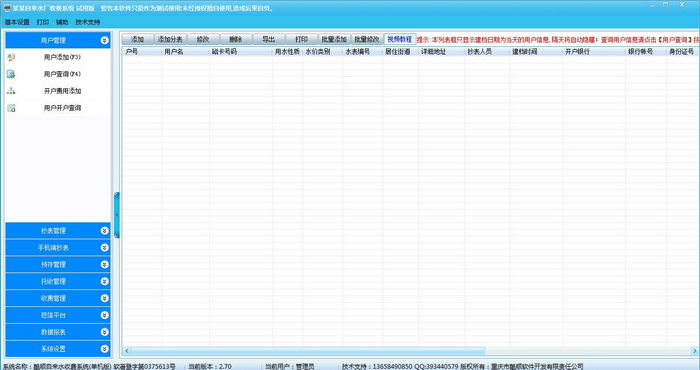This screenshot has width=700, height=370.
Task: Sort by the 用水性质 column header
Action: click(x=288, y=52)
